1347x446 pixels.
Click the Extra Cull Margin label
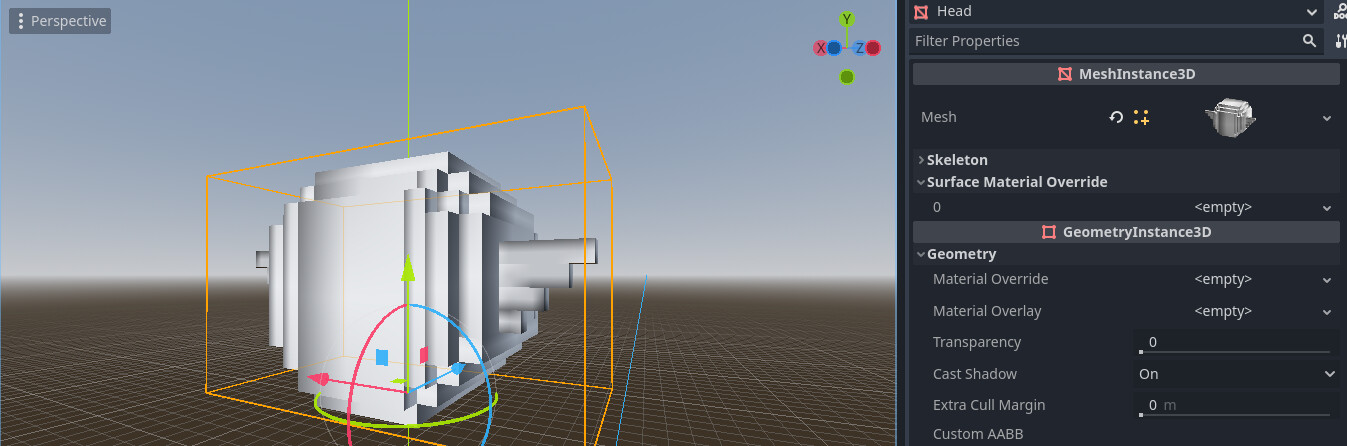(989, 405)
